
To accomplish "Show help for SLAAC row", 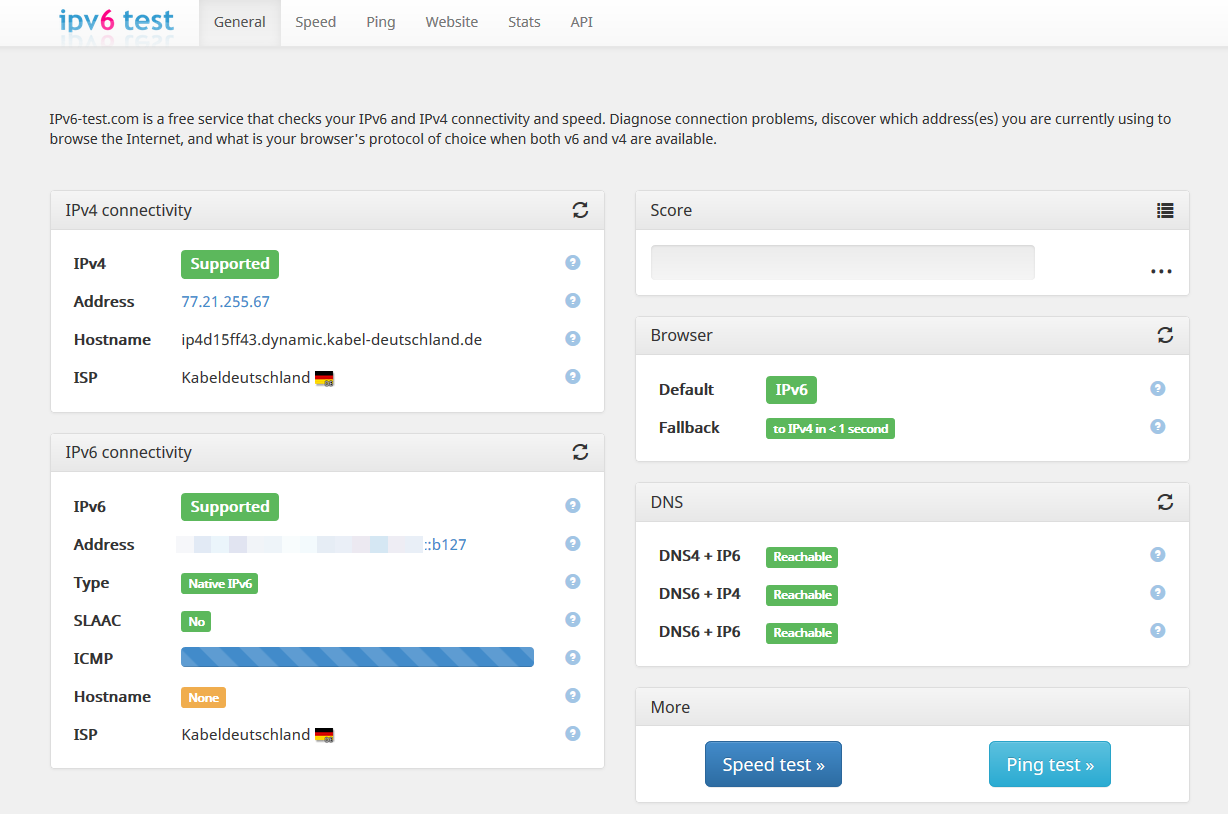I will (573, 620).
